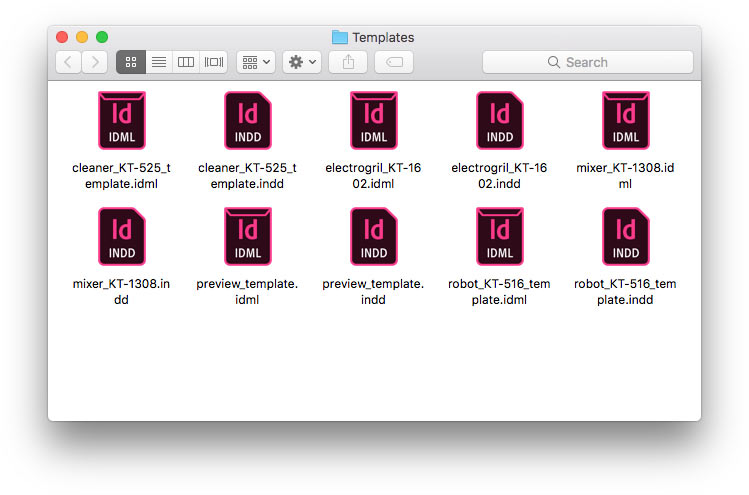Click the robot_KT-516_template.idml file icon

click(x=499, y=236)
